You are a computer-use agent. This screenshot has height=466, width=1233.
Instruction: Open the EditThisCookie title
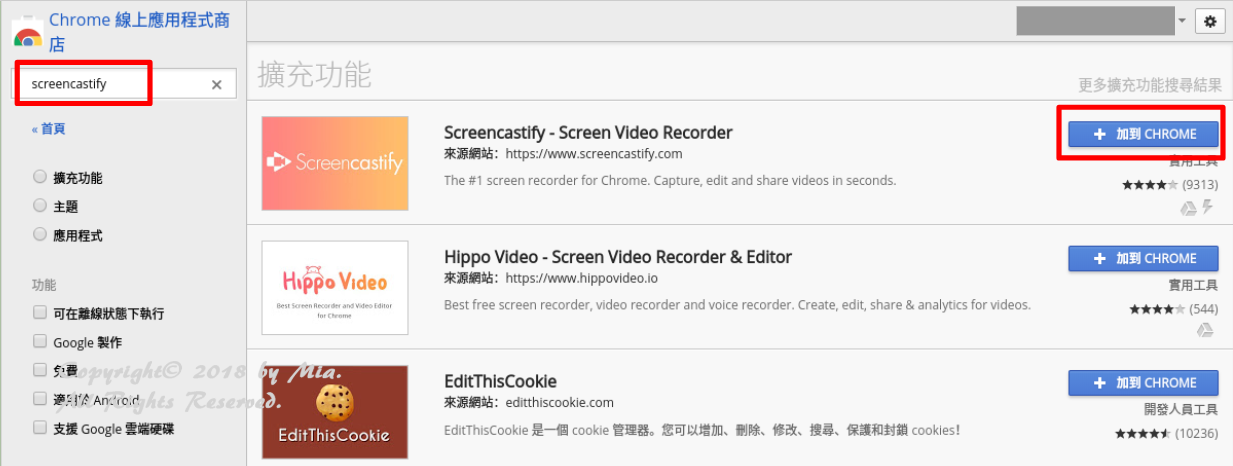click(500, 381)
